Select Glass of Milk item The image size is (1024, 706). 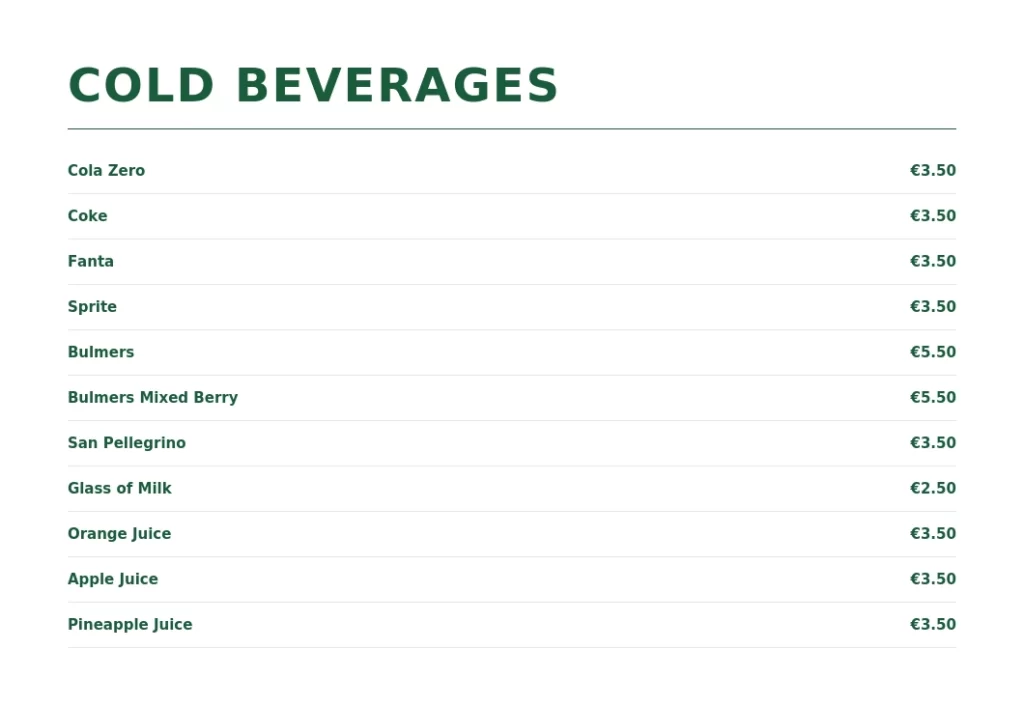120,489
